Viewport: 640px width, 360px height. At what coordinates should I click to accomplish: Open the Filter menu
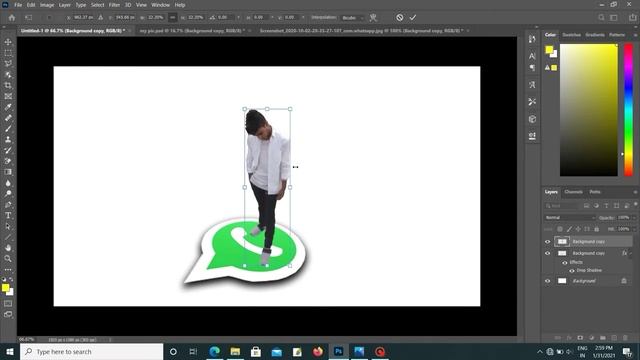pyautogui.click(x=114, y=5)
